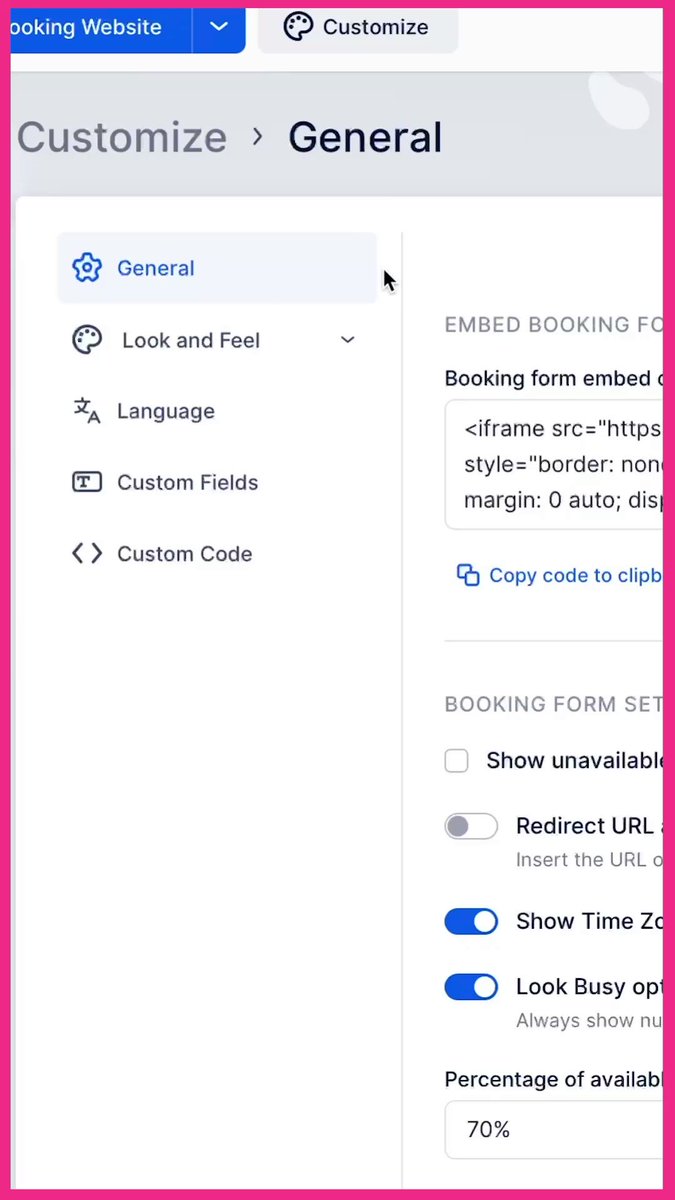Image resolution: width=675 pixels, height=1200 pixels.
Task: Click the Booking Website button
Action: (x=100, y=27)
